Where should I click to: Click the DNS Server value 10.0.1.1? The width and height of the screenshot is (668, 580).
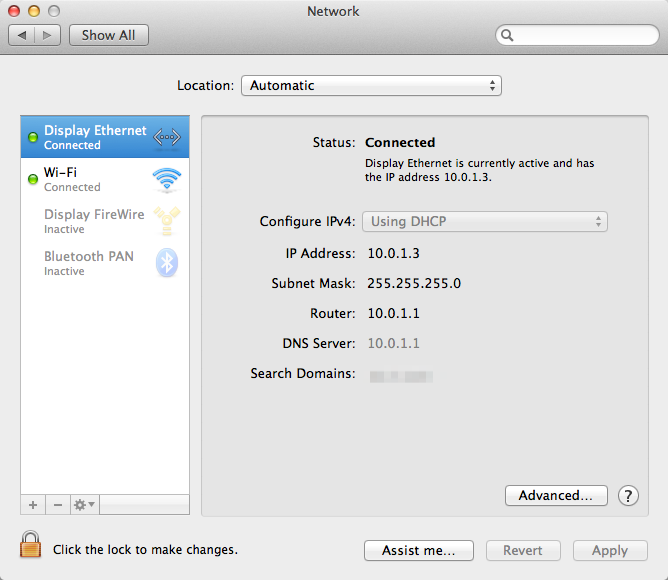[394, 343]
